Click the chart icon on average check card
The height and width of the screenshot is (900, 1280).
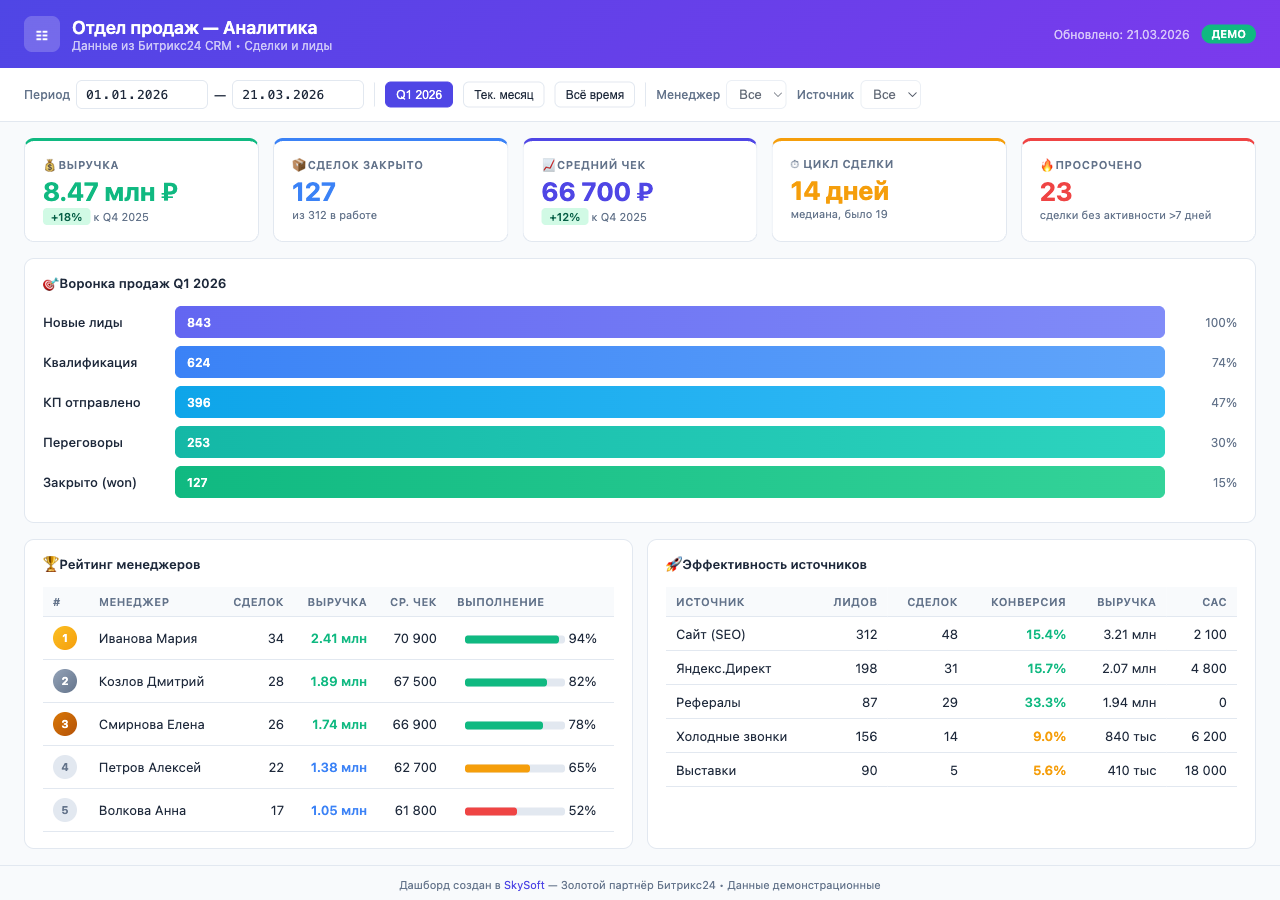point(548,165)
